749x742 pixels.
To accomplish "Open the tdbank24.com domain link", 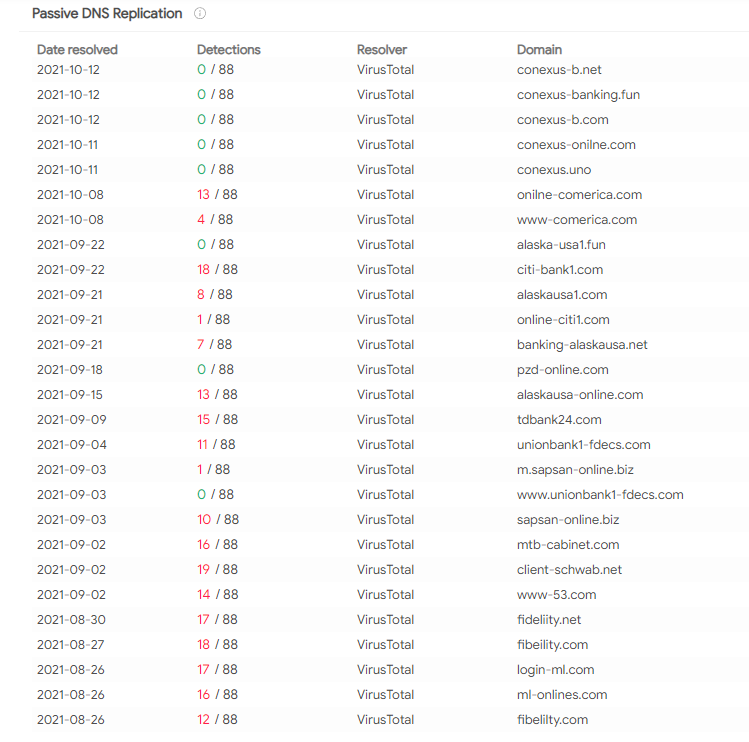I will click(559, 420).
